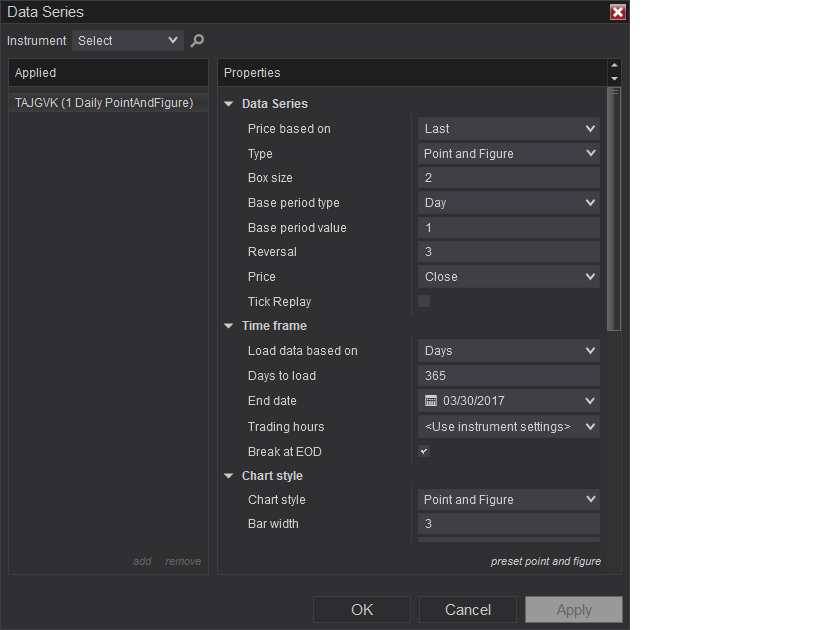The height and width of the screenshot is (630, 819).
Task: Uncheck the Break at EOD checkbox
Action: (424, 451)
